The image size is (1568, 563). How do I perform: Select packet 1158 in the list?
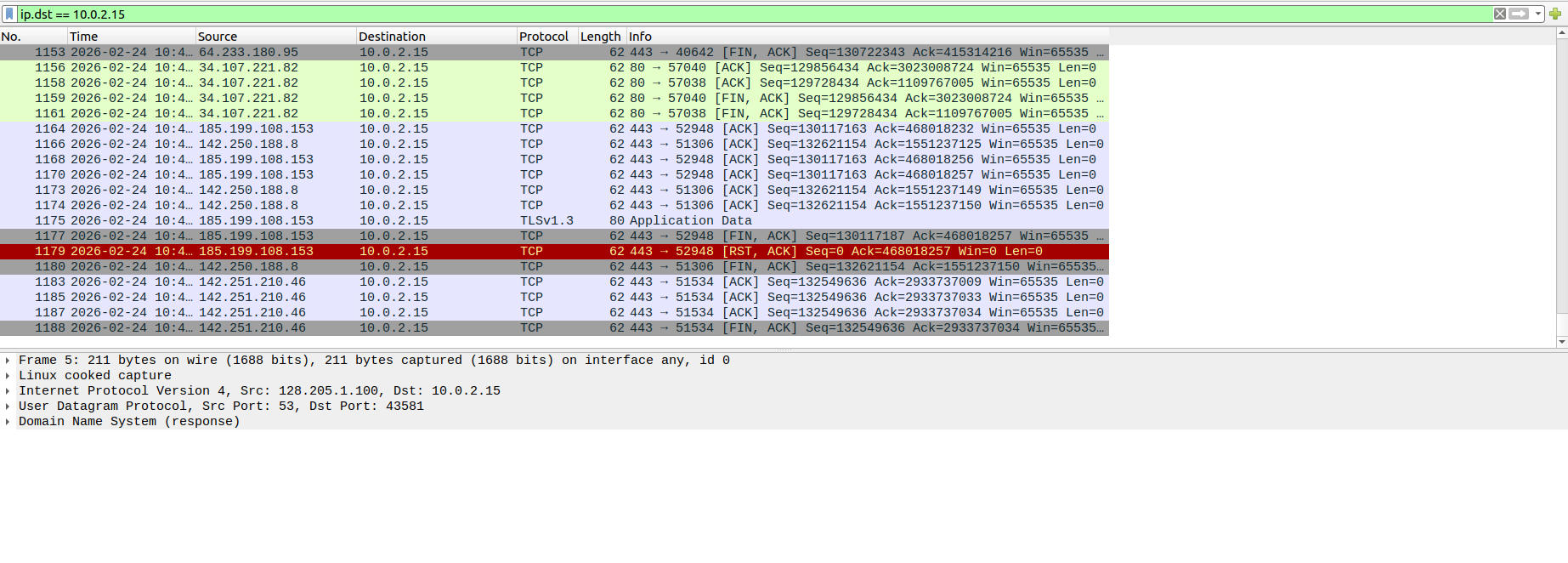pos(554,83)
